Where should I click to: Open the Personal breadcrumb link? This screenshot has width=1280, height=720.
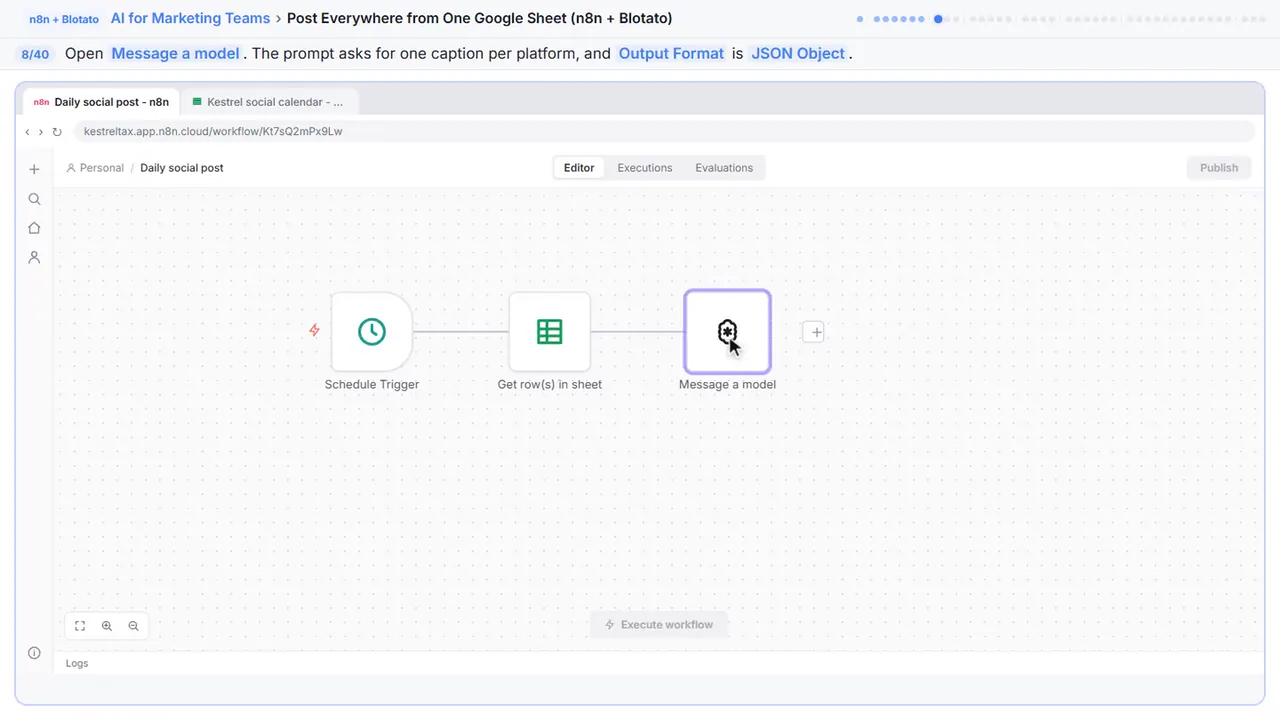pos(95,168)
